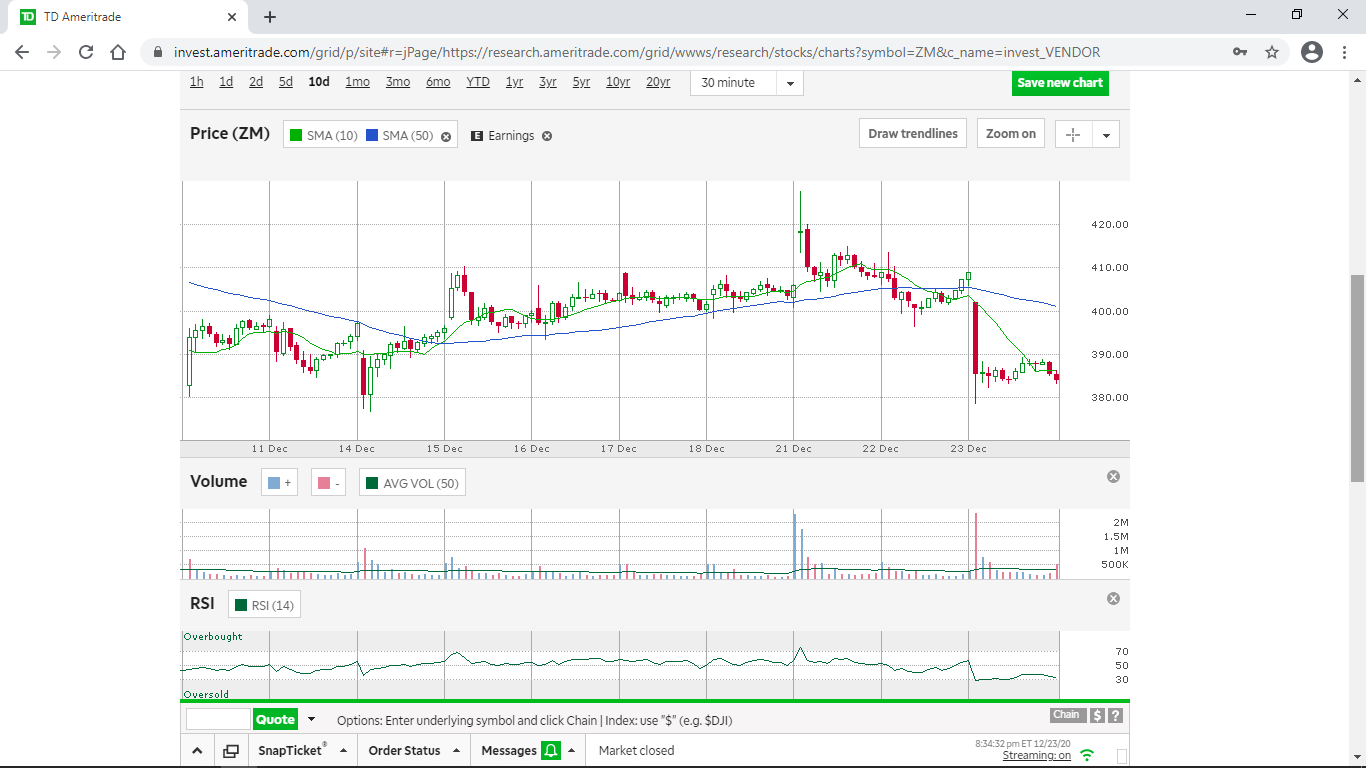Image resolution: width=1366 pixels, height=768 pixels.
Task: Close the RSI panel
Action: [1113, 599]
